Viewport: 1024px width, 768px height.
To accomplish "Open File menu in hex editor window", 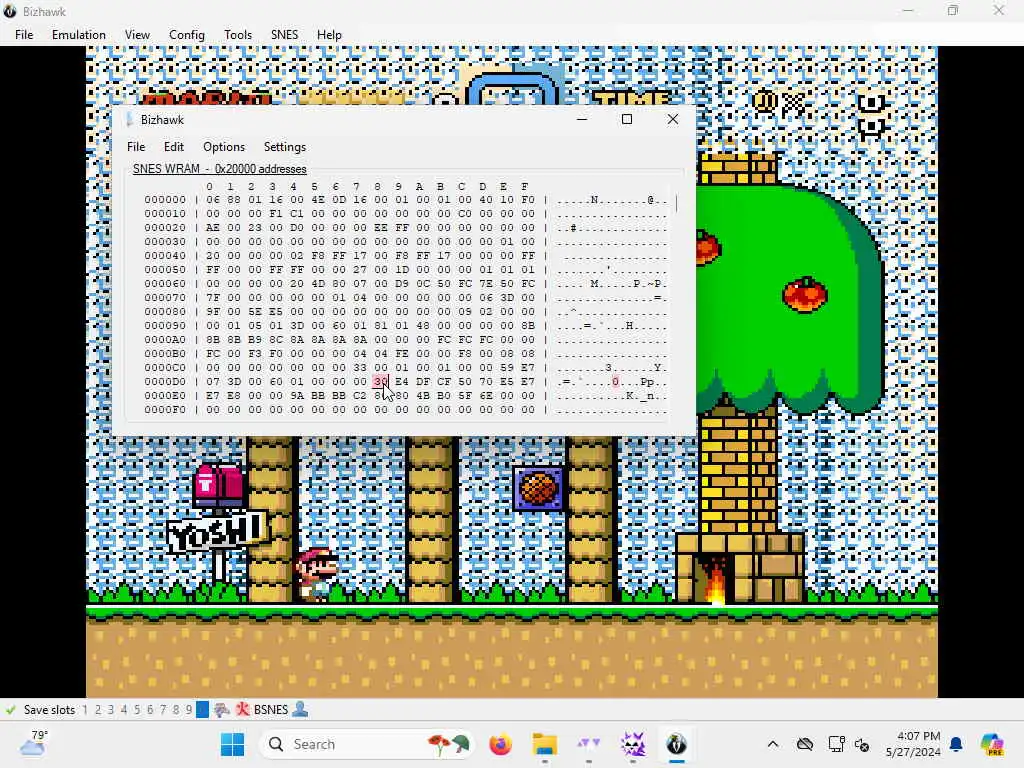I will (136, 147).
